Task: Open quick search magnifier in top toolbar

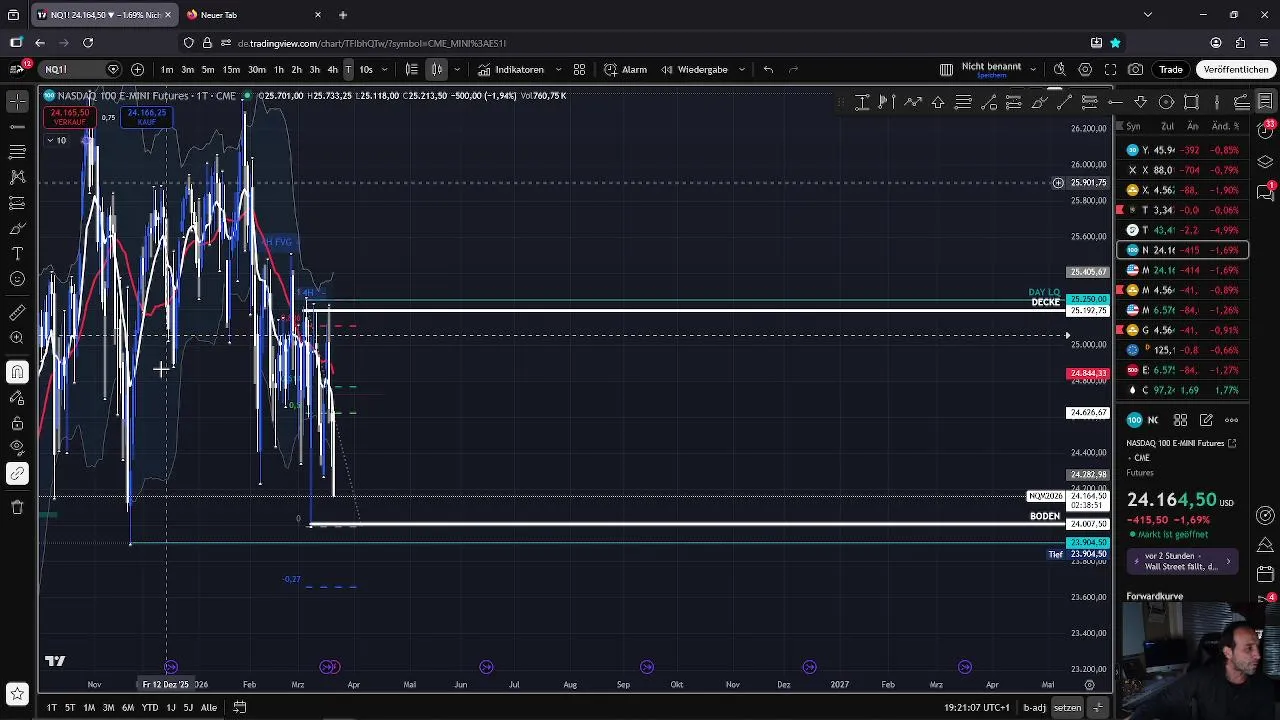Action: pos(1060,69)
